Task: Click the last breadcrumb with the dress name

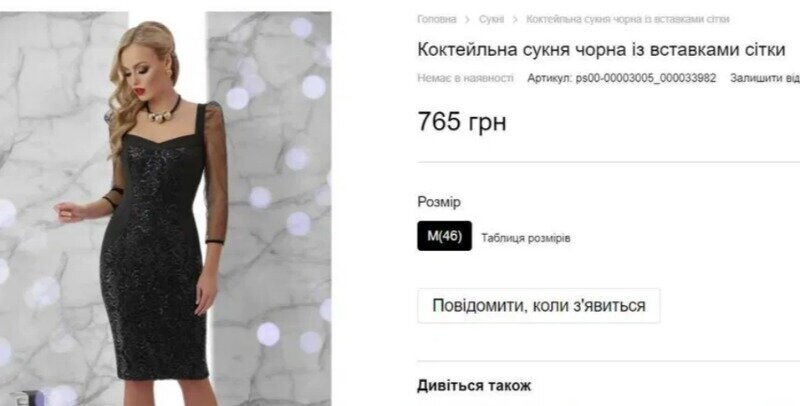Action: pyautogui.click(x=628, y=19)
